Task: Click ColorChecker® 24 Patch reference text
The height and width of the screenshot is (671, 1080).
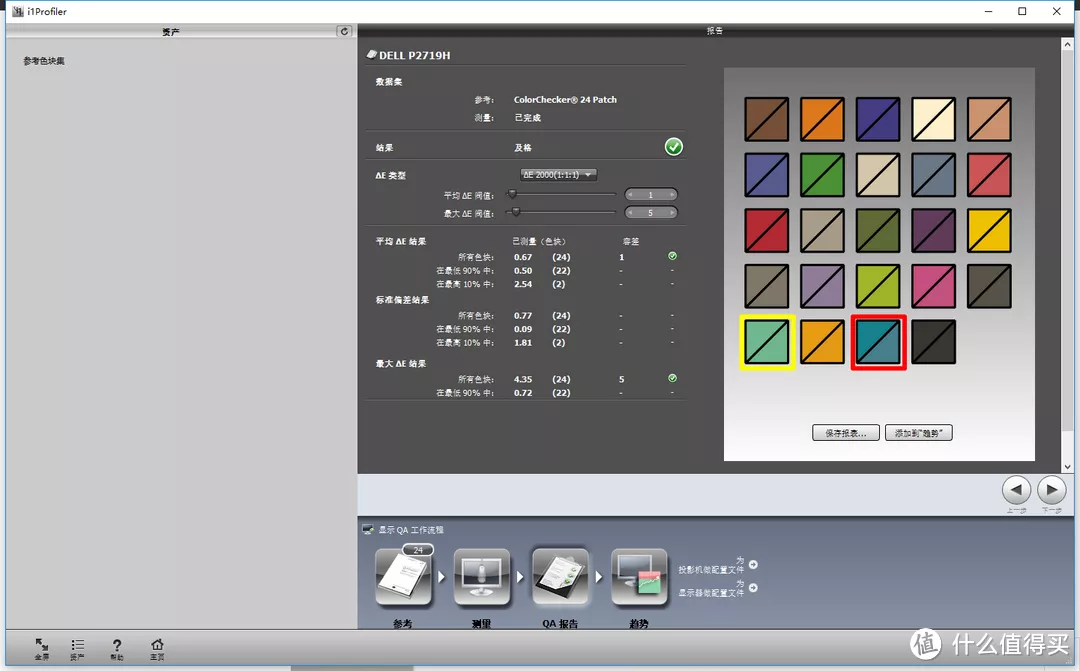Action: (x=565, y=99)
